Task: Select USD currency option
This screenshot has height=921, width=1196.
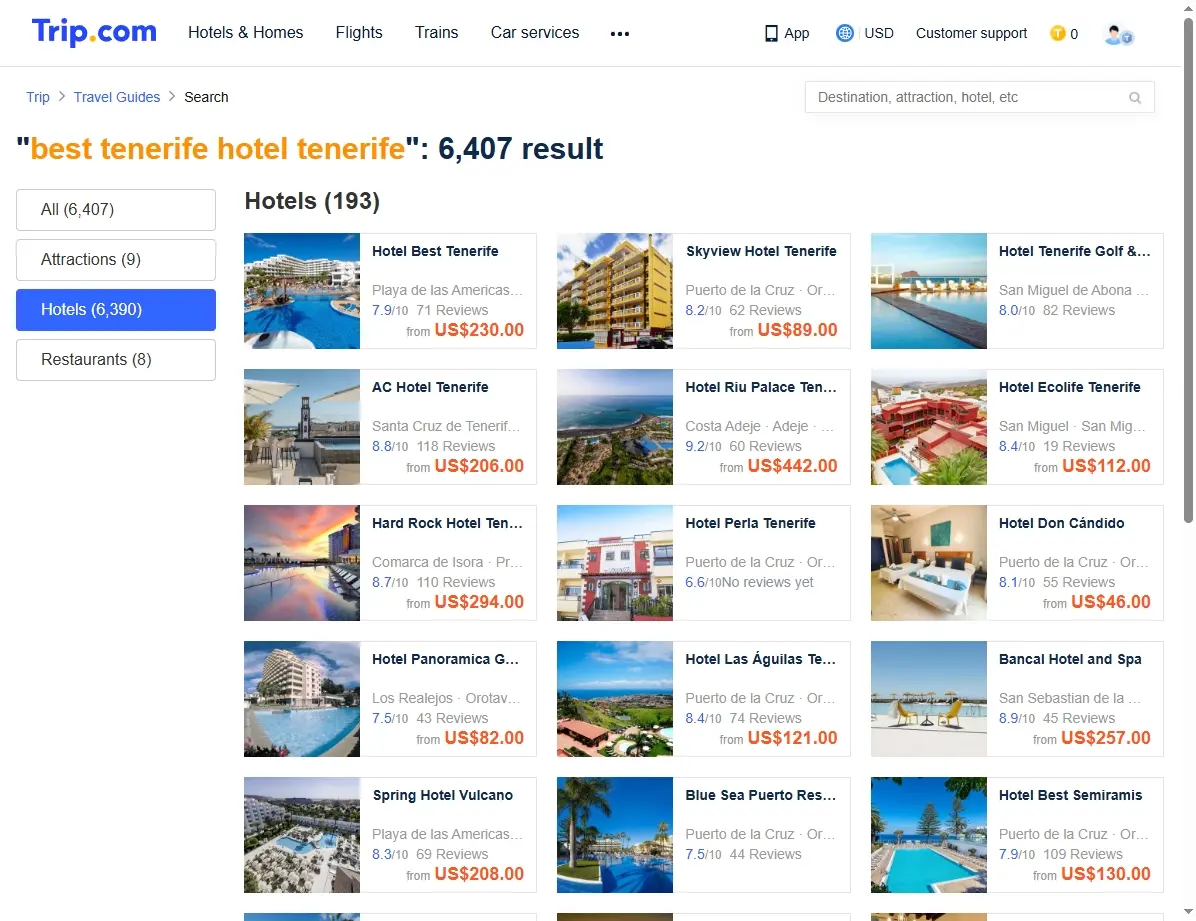Action: [x=879, y=34]
